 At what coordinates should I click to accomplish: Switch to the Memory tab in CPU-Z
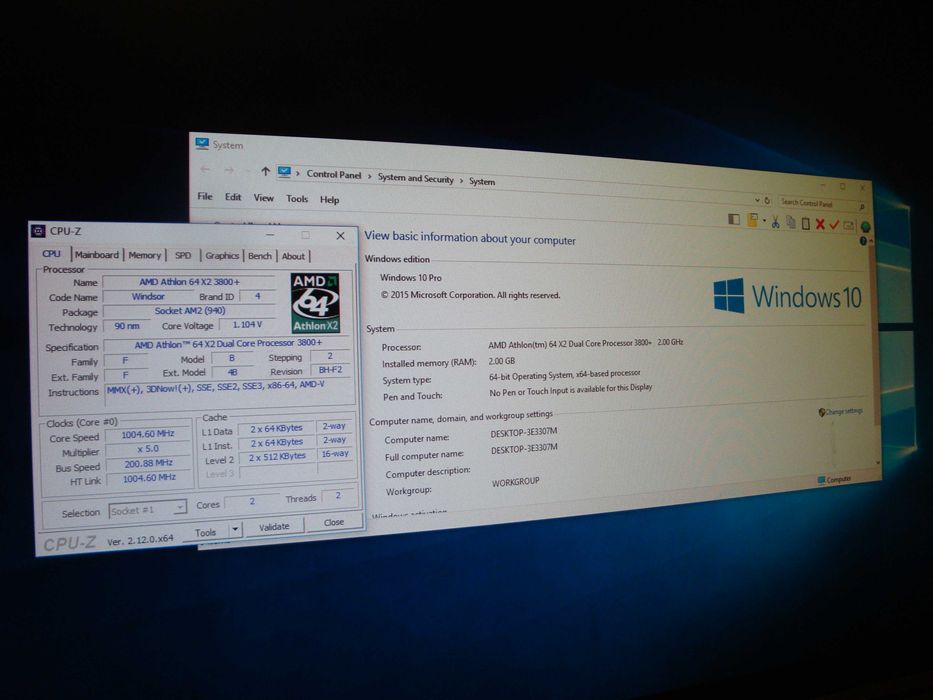pos(145,255)
